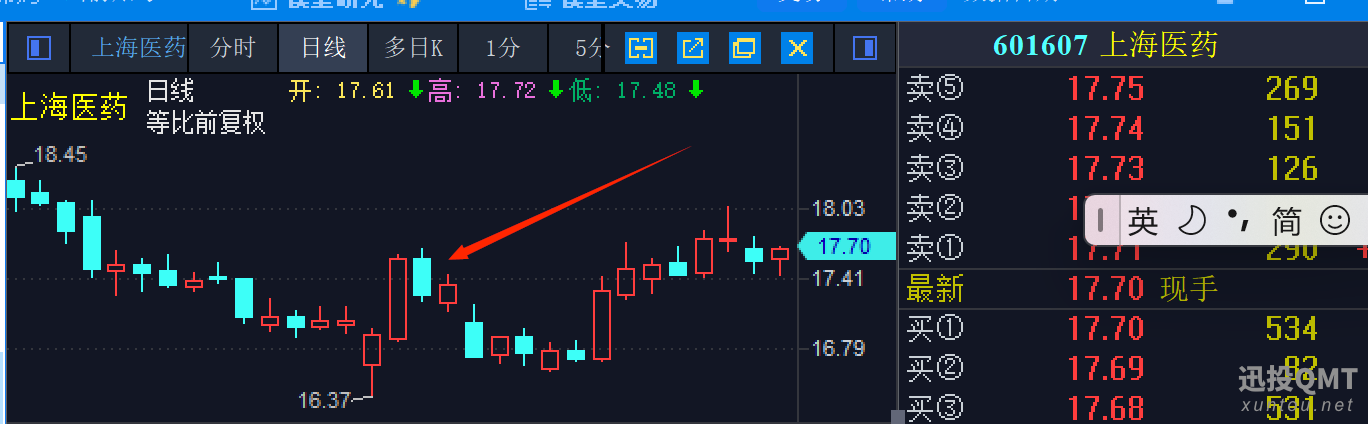Toggle the right side panel icon

[864, 47]
